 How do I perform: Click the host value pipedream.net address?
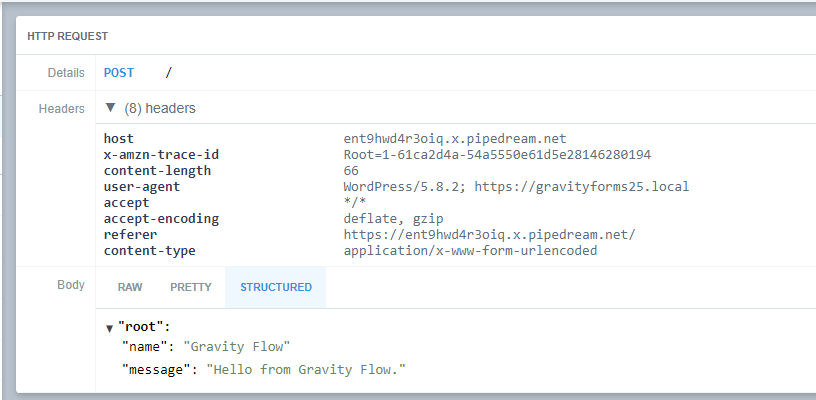click(x=453, y=139)
